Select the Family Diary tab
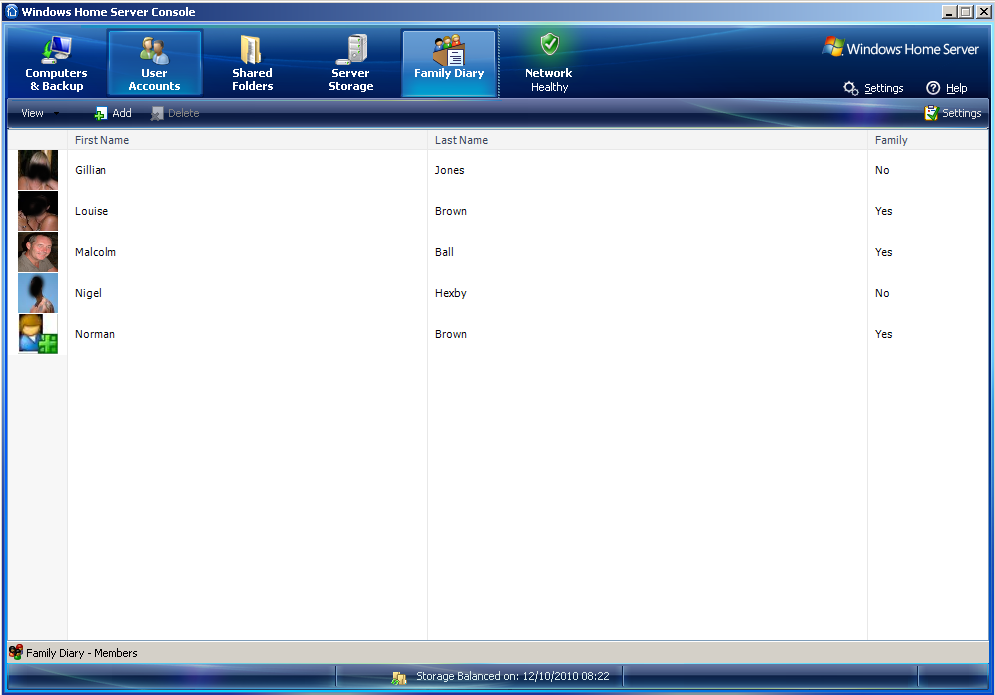The image size is (995, 695). tap(449, 63)
